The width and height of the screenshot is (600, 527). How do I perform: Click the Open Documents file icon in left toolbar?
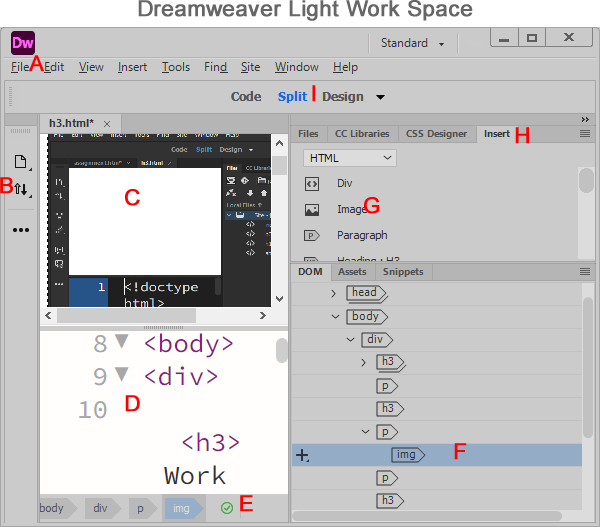(x=19, y=162)
